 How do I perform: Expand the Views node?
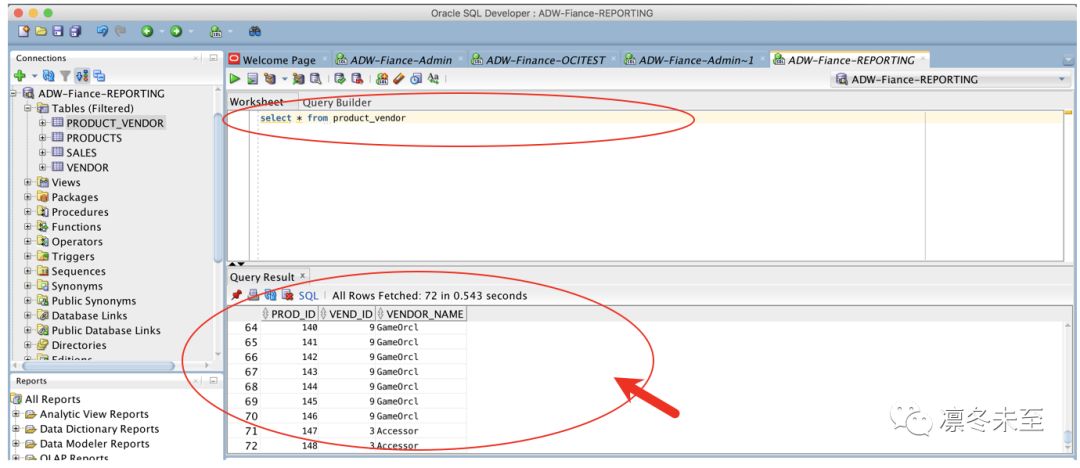pyautogui.click(x=28, y=183)
